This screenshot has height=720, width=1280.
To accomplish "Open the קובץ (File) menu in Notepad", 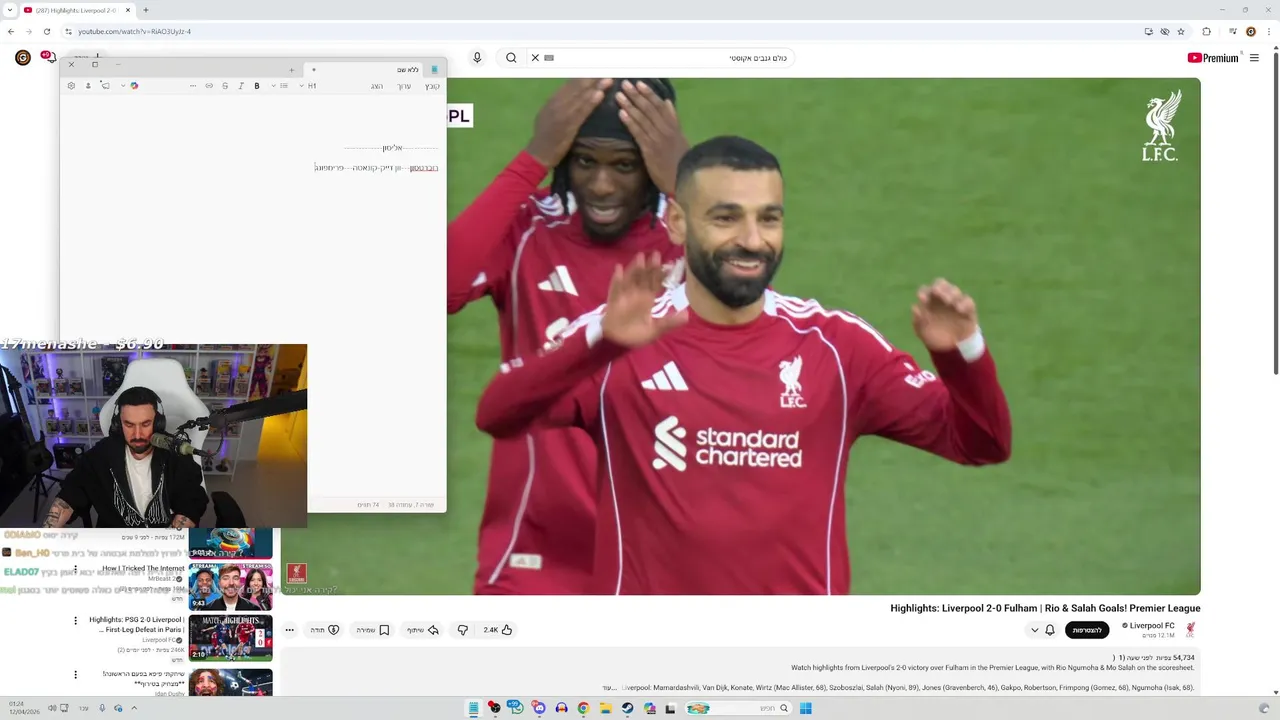I will click(432, 86).
